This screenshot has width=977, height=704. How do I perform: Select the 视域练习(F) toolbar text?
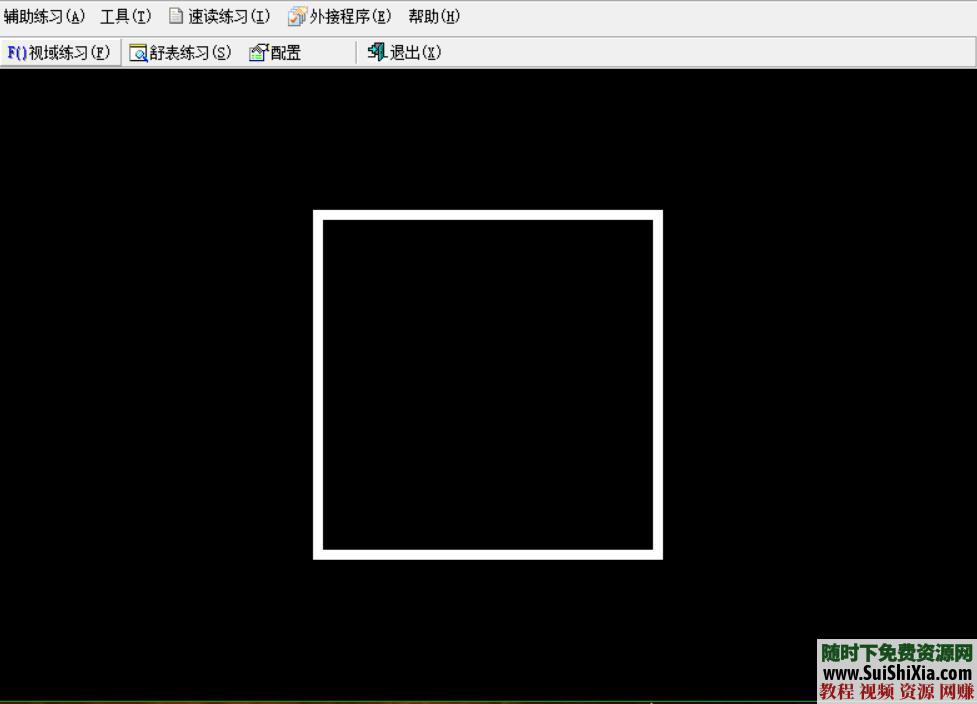coord(69,53)
